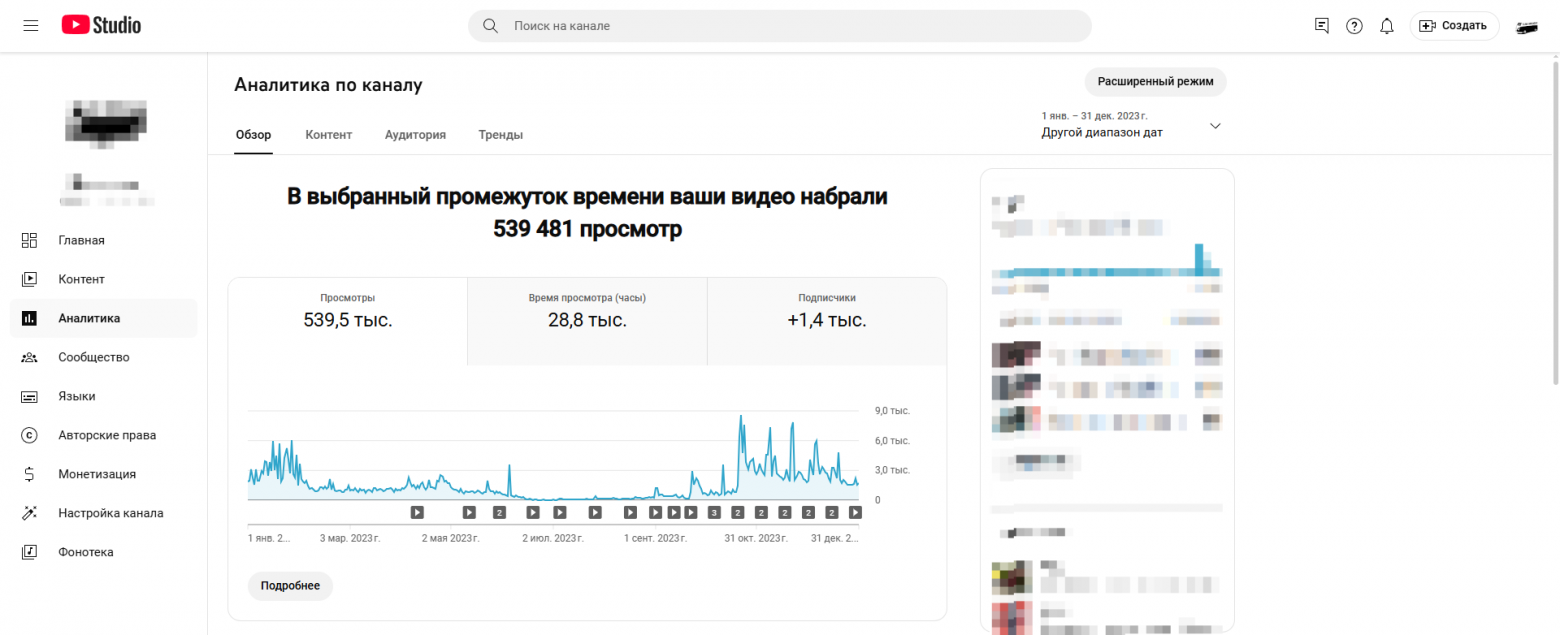This screenshot has width=1560, height=635.
Task: Open Языки via its subtitles icon
Action: point(29,396)
